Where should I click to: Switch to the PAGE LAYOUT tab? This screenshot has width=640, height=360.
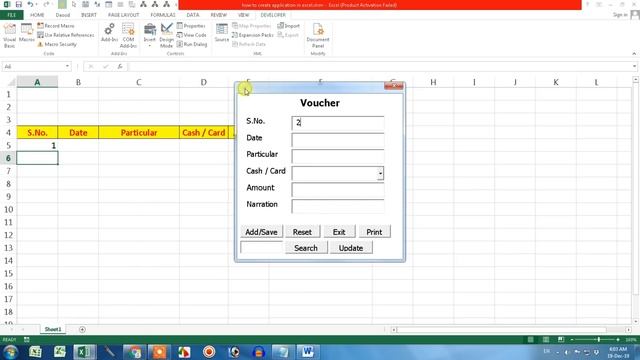(124, 15)
